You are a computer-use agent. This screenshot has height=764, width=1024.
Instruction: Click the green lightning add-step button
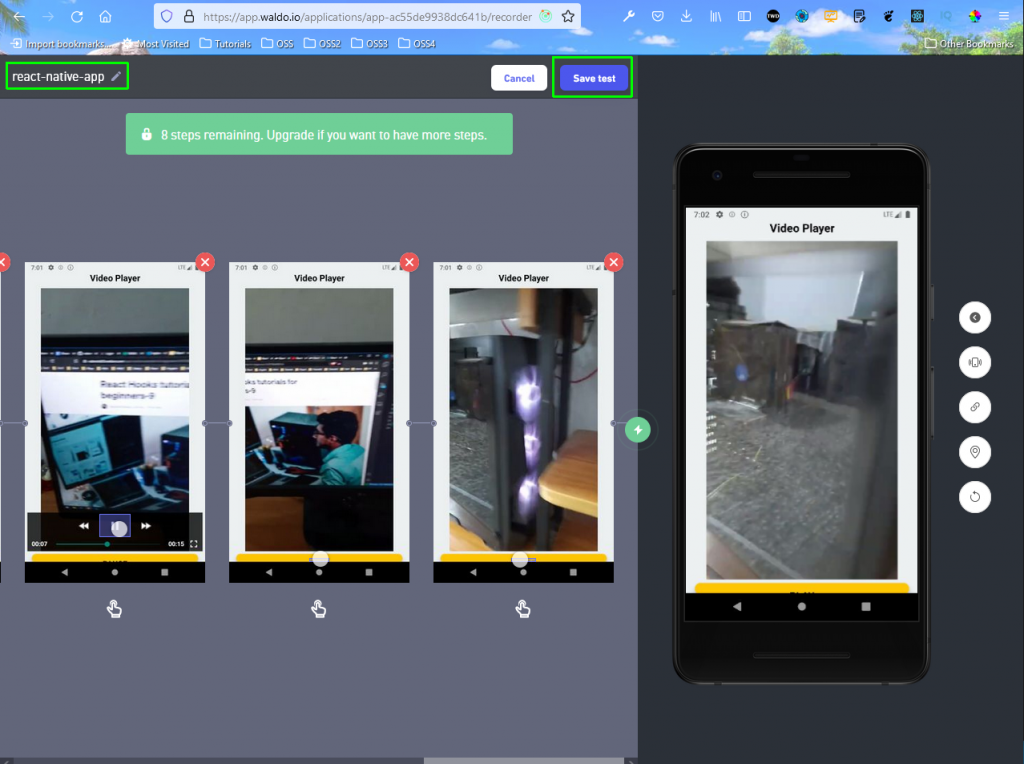(638, 430)
